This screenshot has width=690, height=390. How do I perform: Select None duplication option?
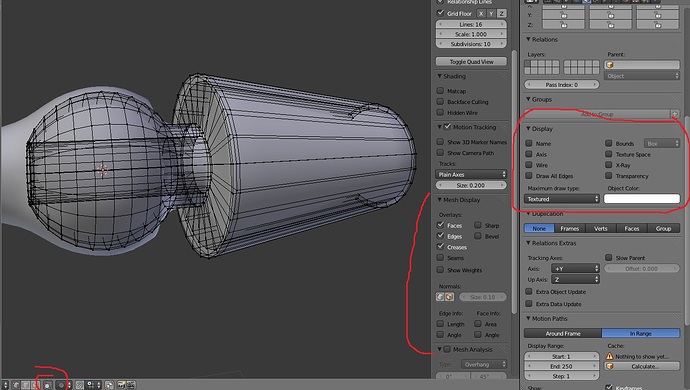(539, 228)
